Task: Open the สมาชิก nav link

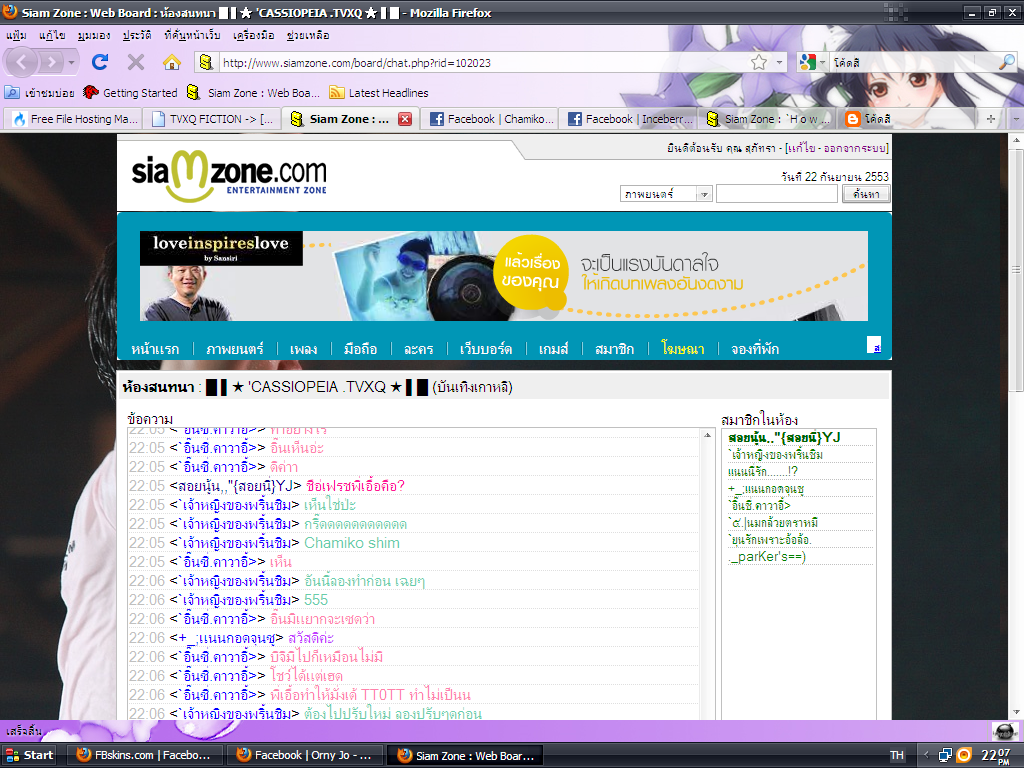Action: click(x=615, y=349)
